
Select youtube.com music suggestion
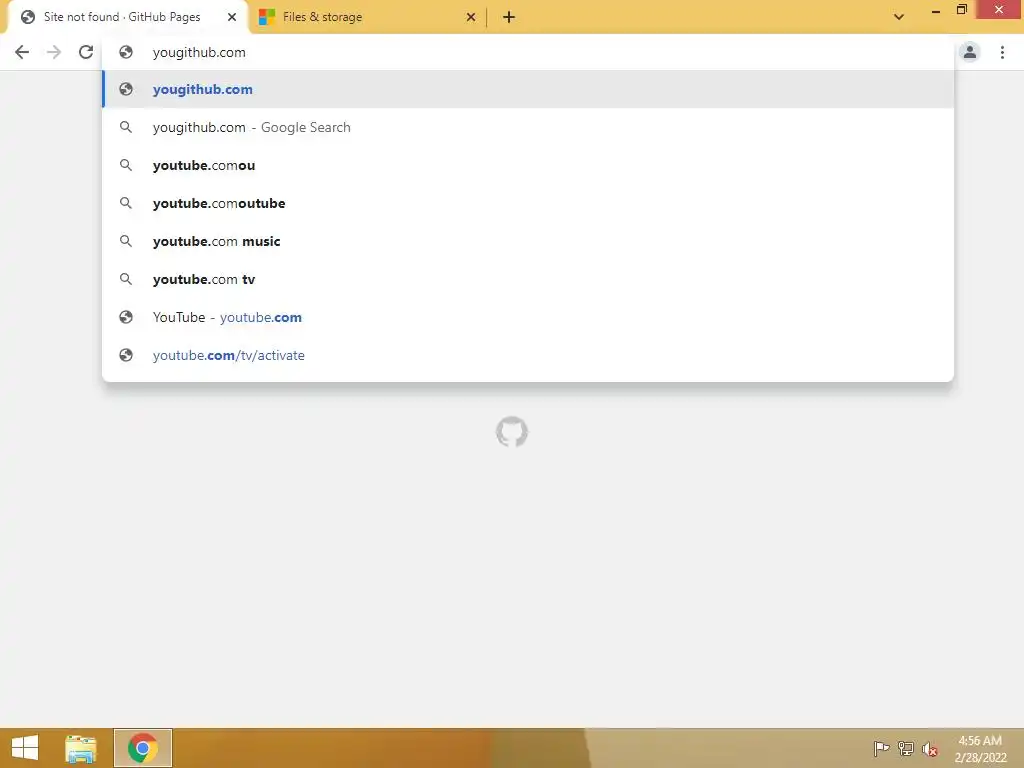(x=528, y=241)
